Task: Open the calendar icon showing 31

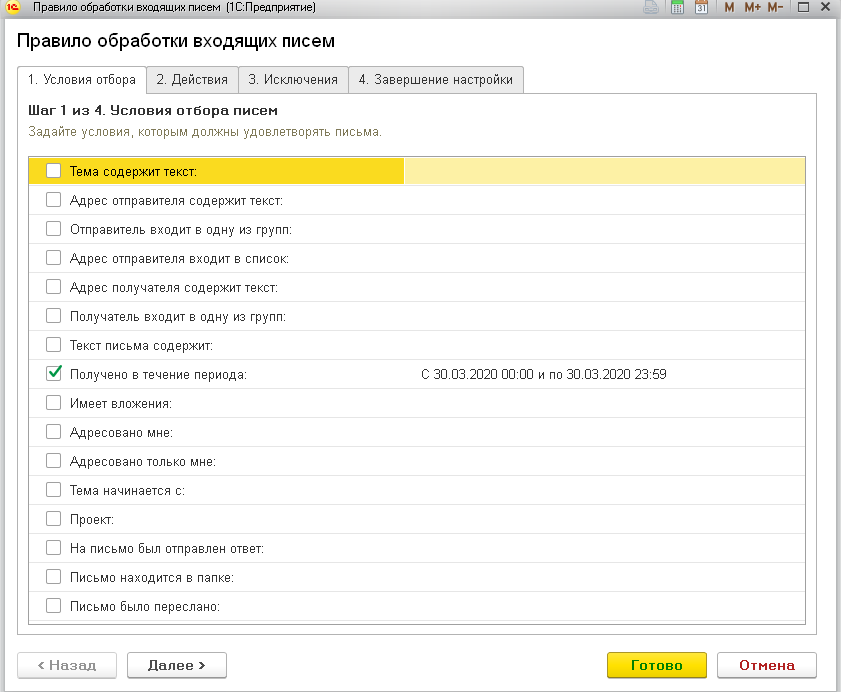Action: click(701, 7)
